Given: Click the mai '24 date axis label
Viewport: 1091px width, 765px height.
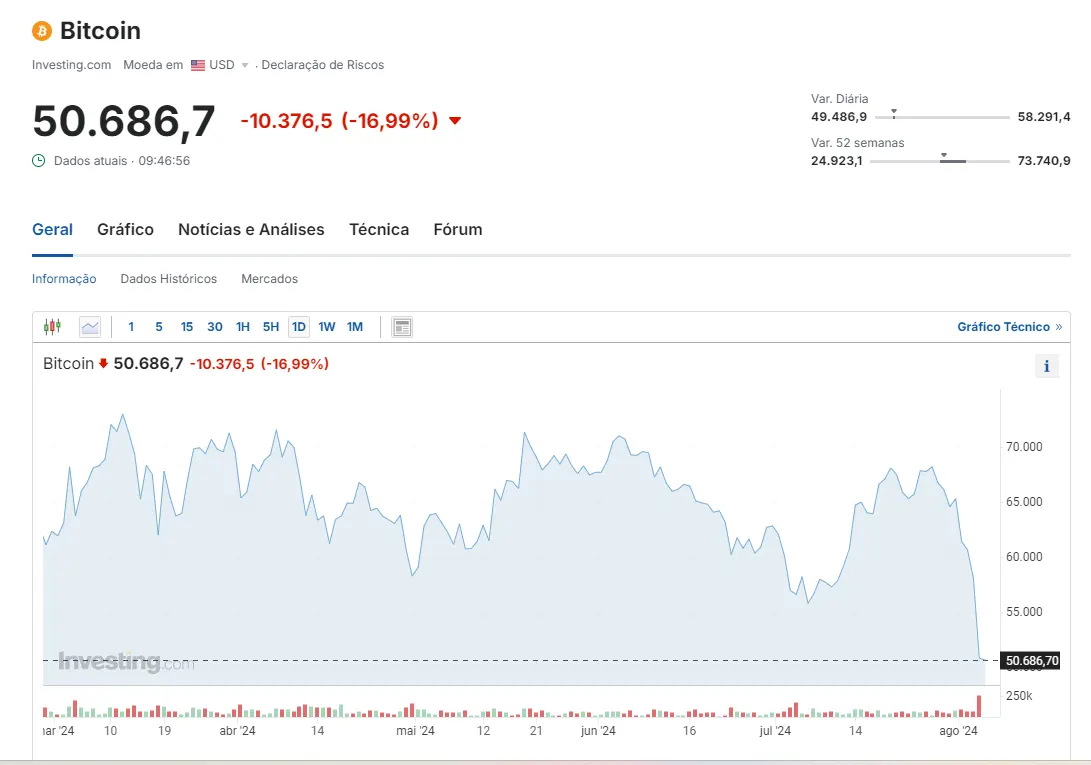Looking at the screenshot, I should (415, 731).
